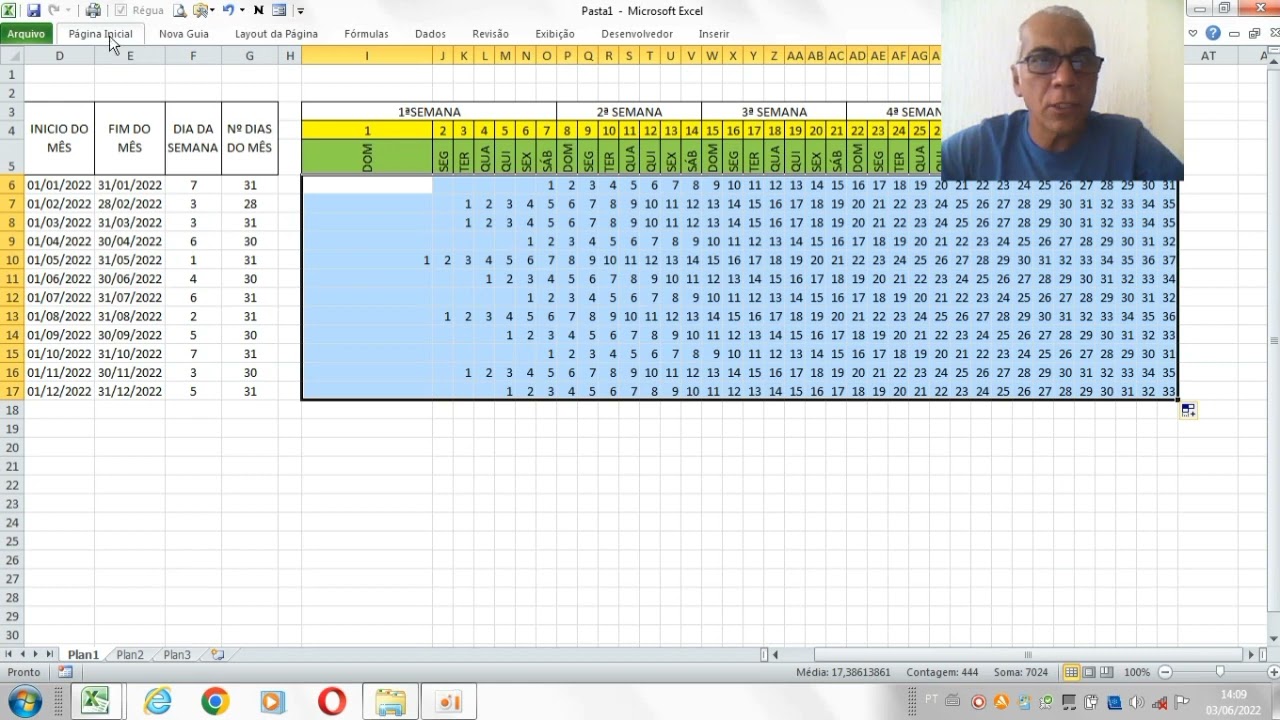Save the workbook with the floppy icon
Image resolution: width=1280 pixels, height=720 pixels.
(x=33, y=10)
